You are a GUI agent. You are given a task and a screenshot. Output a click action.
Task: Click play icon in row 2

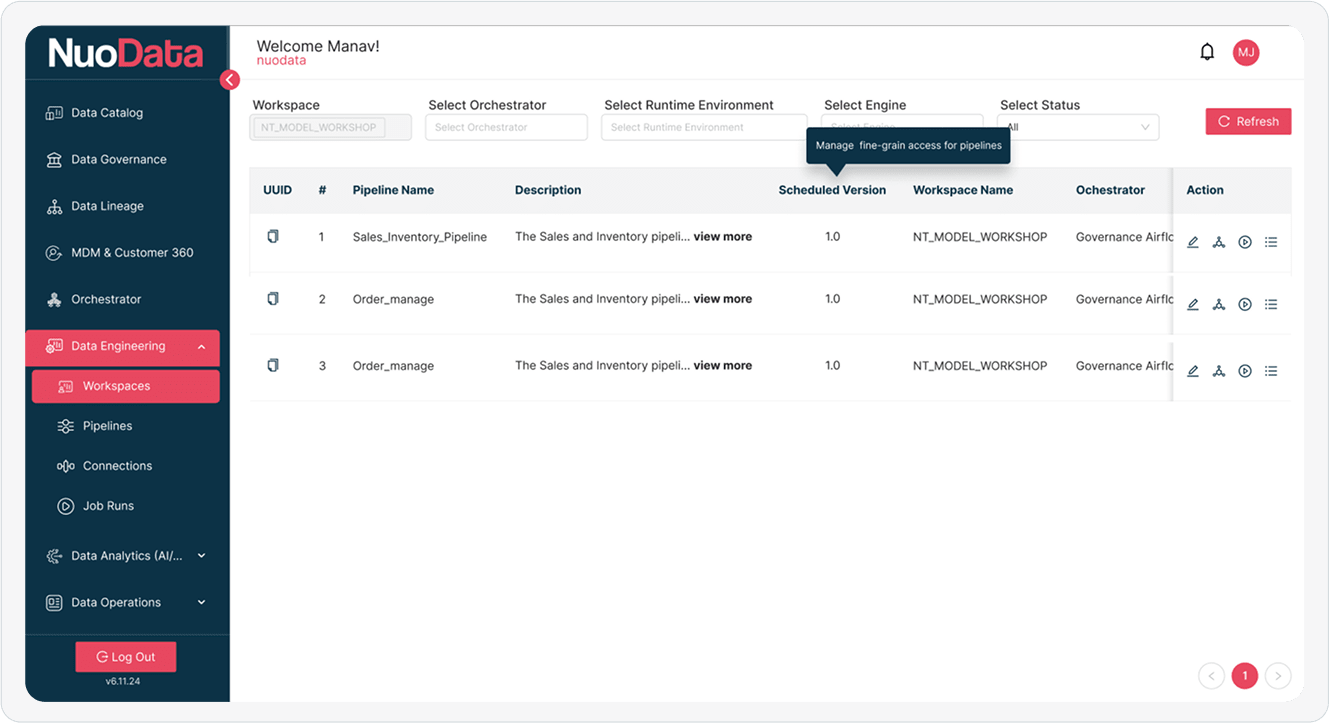[x=1245, y=304]
